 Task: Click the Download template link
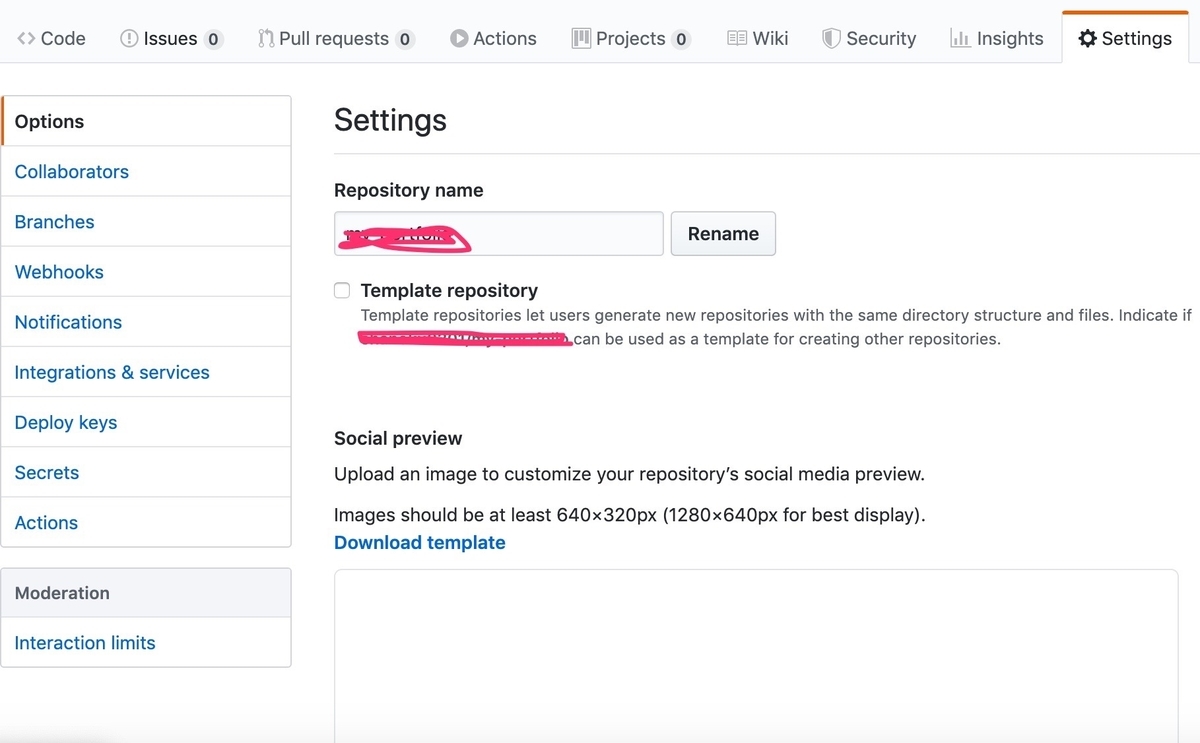click(x=420, y=543)
